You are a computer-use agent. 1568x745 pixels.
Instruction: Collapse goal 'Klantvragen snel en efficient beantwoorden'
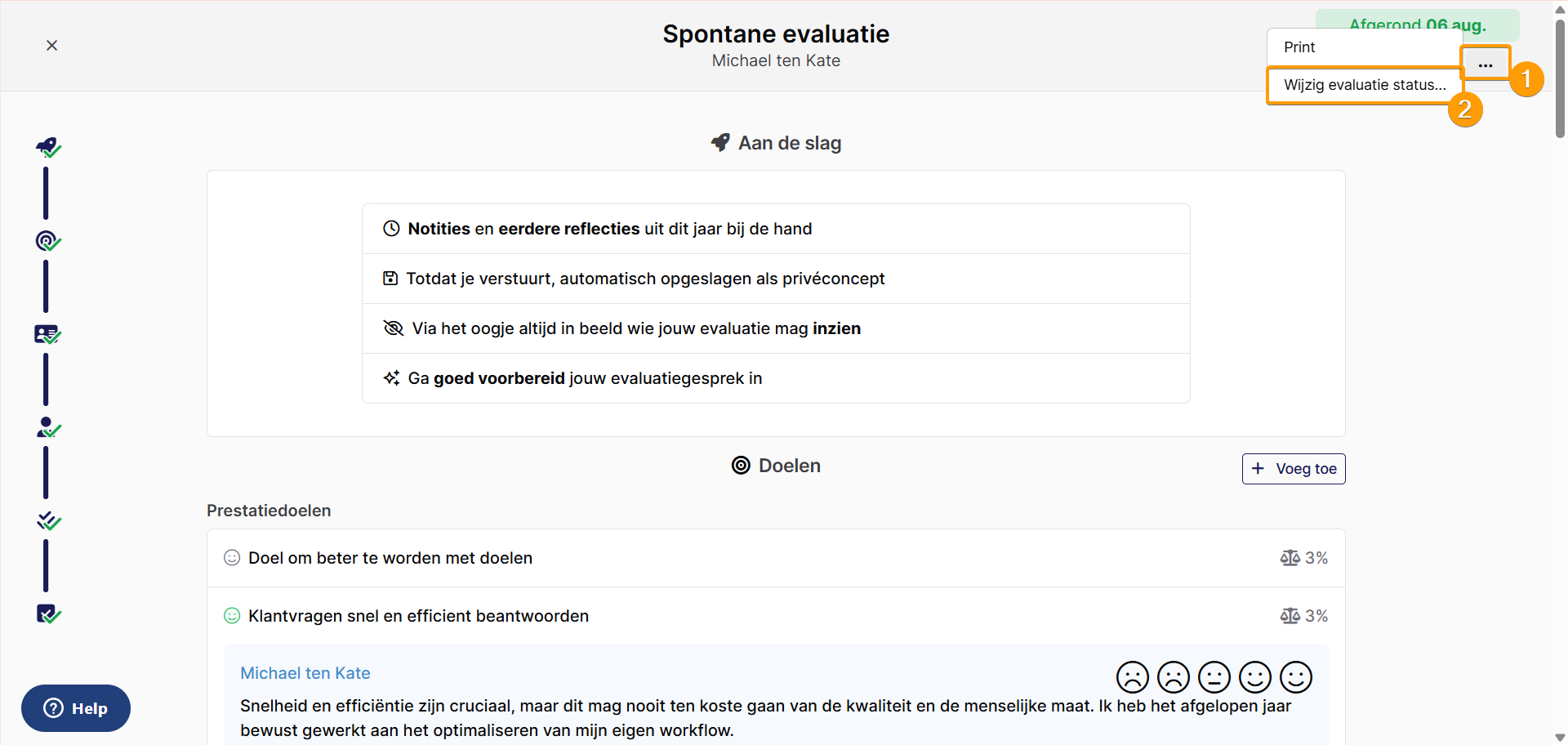[776, 616]
